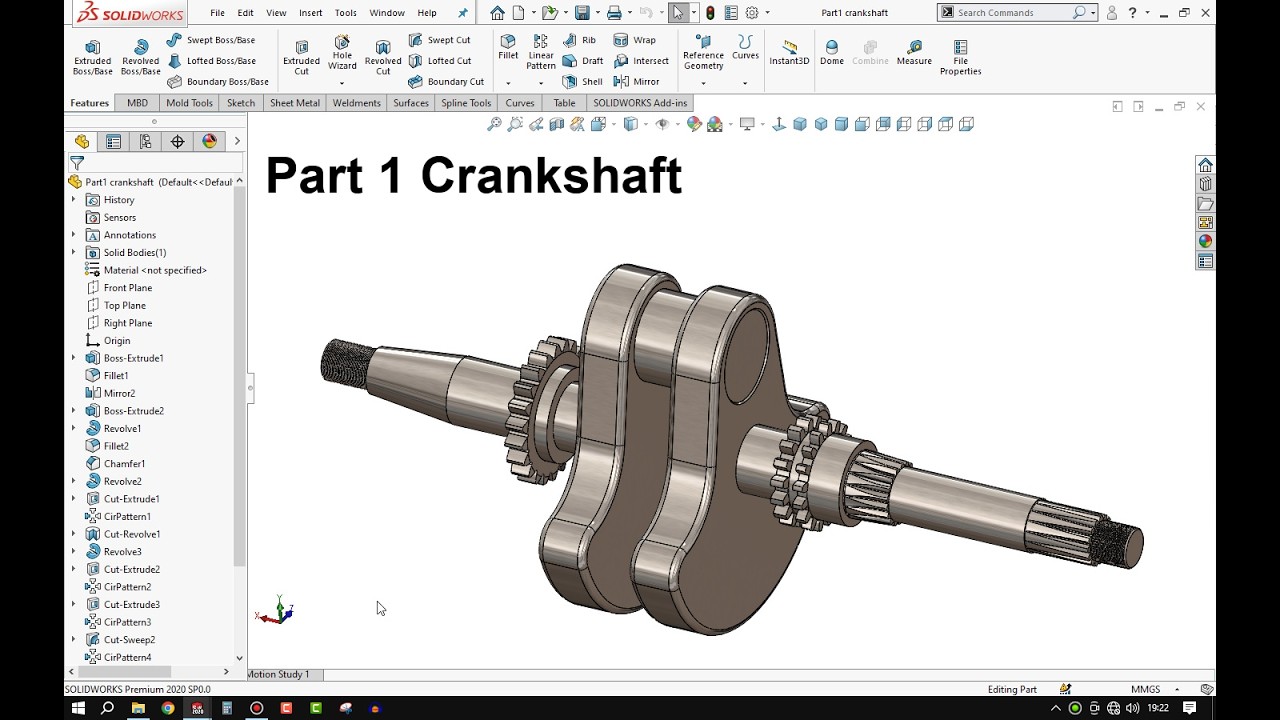Open the Curves dropdown arrow
The width and height of the screenshot is (1280, 720).
(x=745, y=83)
